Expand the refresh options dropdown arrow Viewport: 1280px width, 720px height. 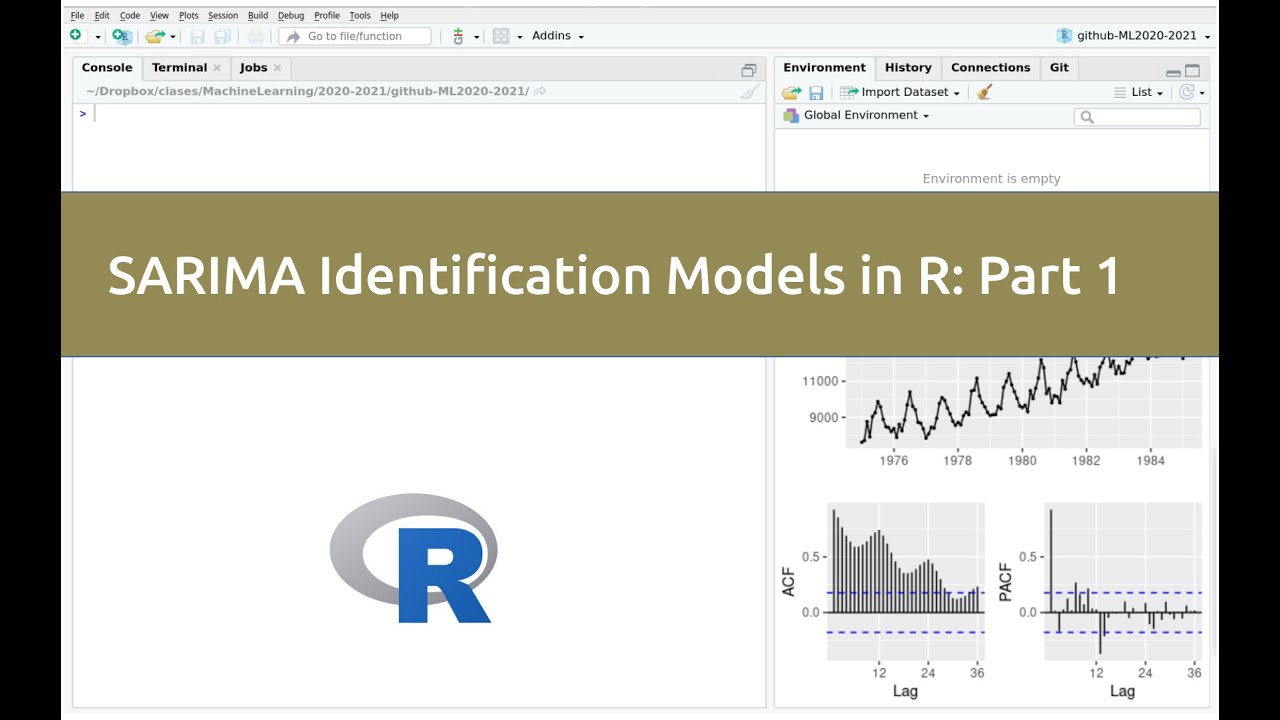(1202, 93)
